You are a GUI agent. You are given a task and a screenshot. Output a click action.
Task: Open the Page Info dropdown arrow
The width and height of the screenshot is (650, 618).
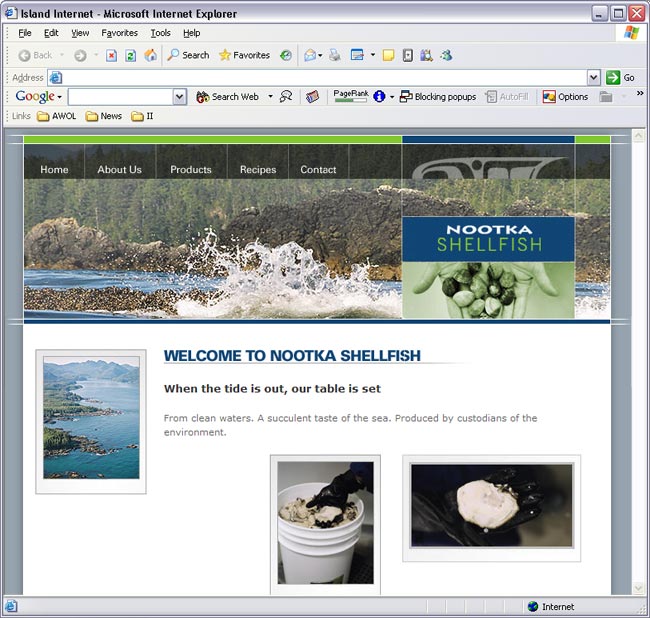click(x=392, y=97)
